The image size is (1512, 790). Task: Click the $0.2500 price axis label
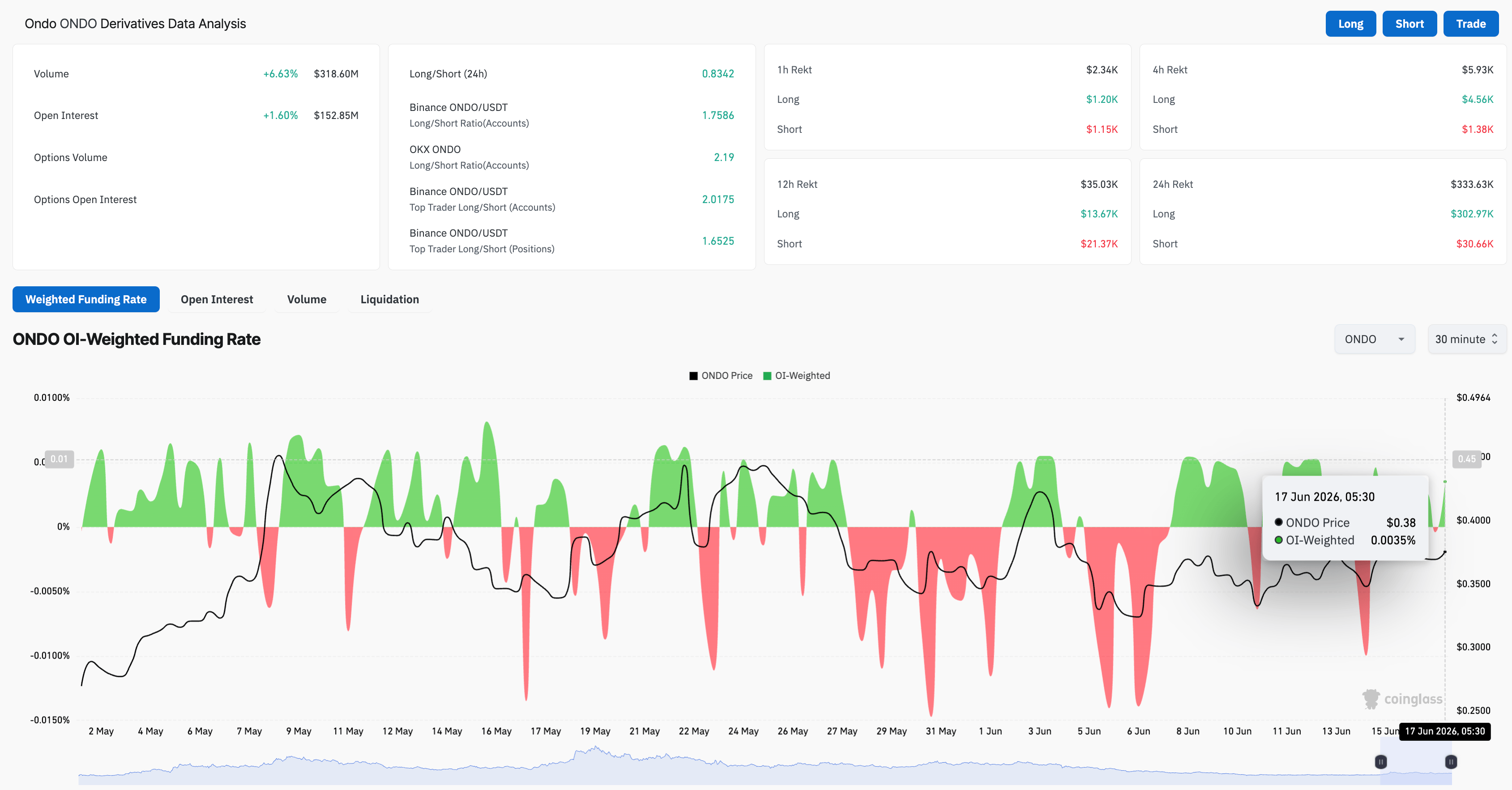click(1473, 711)
